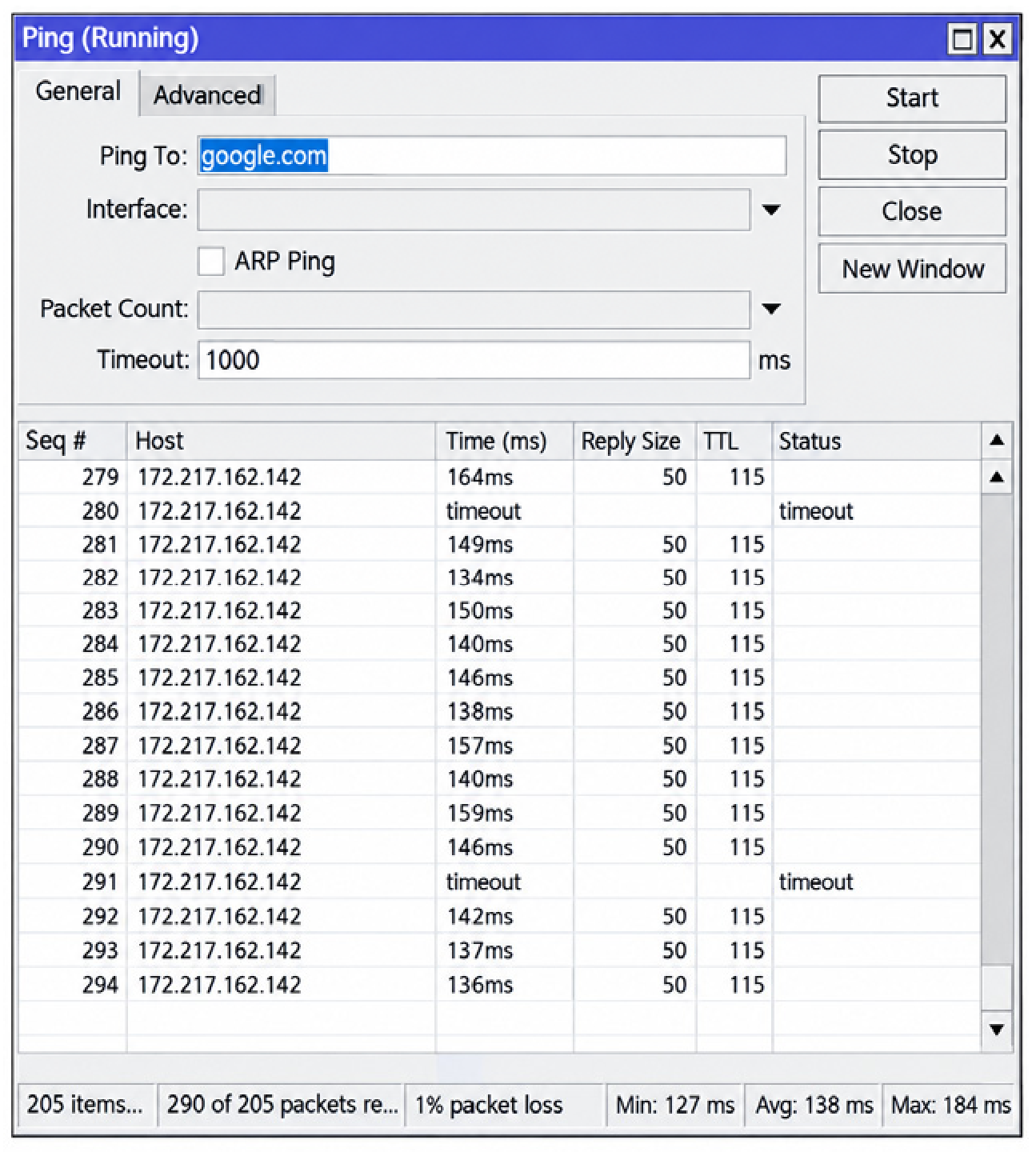Screen dimensions: 1036x1152
Task: Click the scrollbar up arrow
Action: [997, 478]
